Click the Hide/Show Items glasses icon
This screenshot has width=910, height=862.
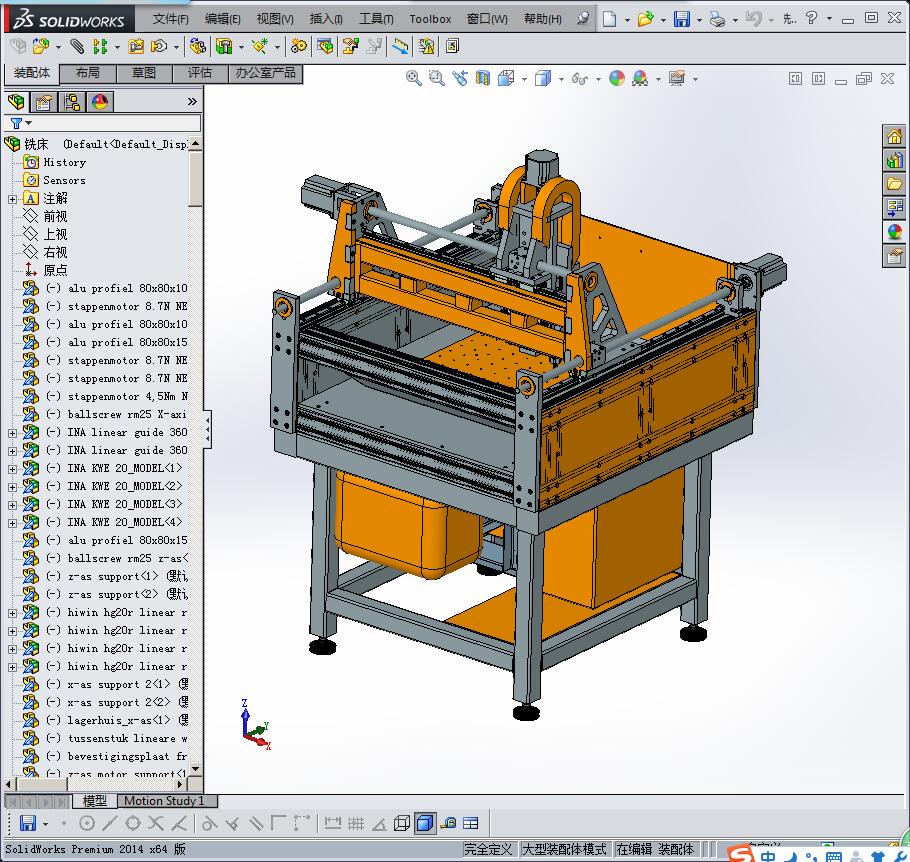[579, 78]
